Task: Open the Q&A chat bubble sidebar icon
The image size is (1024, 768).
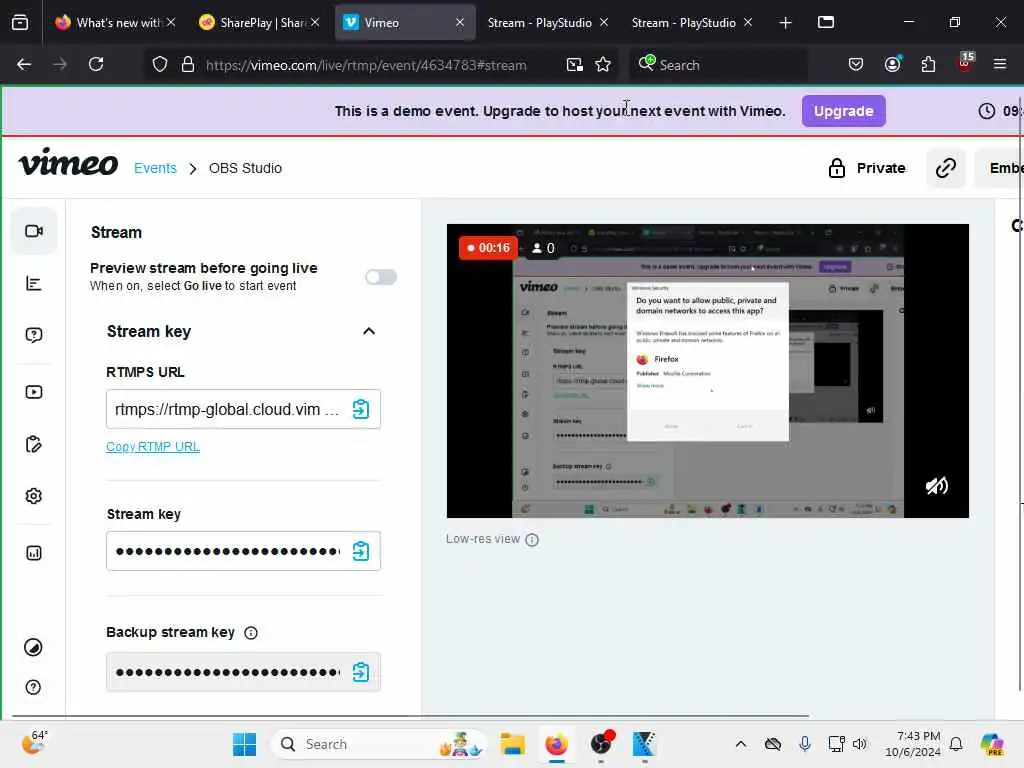Action: [x=33, y=335]
